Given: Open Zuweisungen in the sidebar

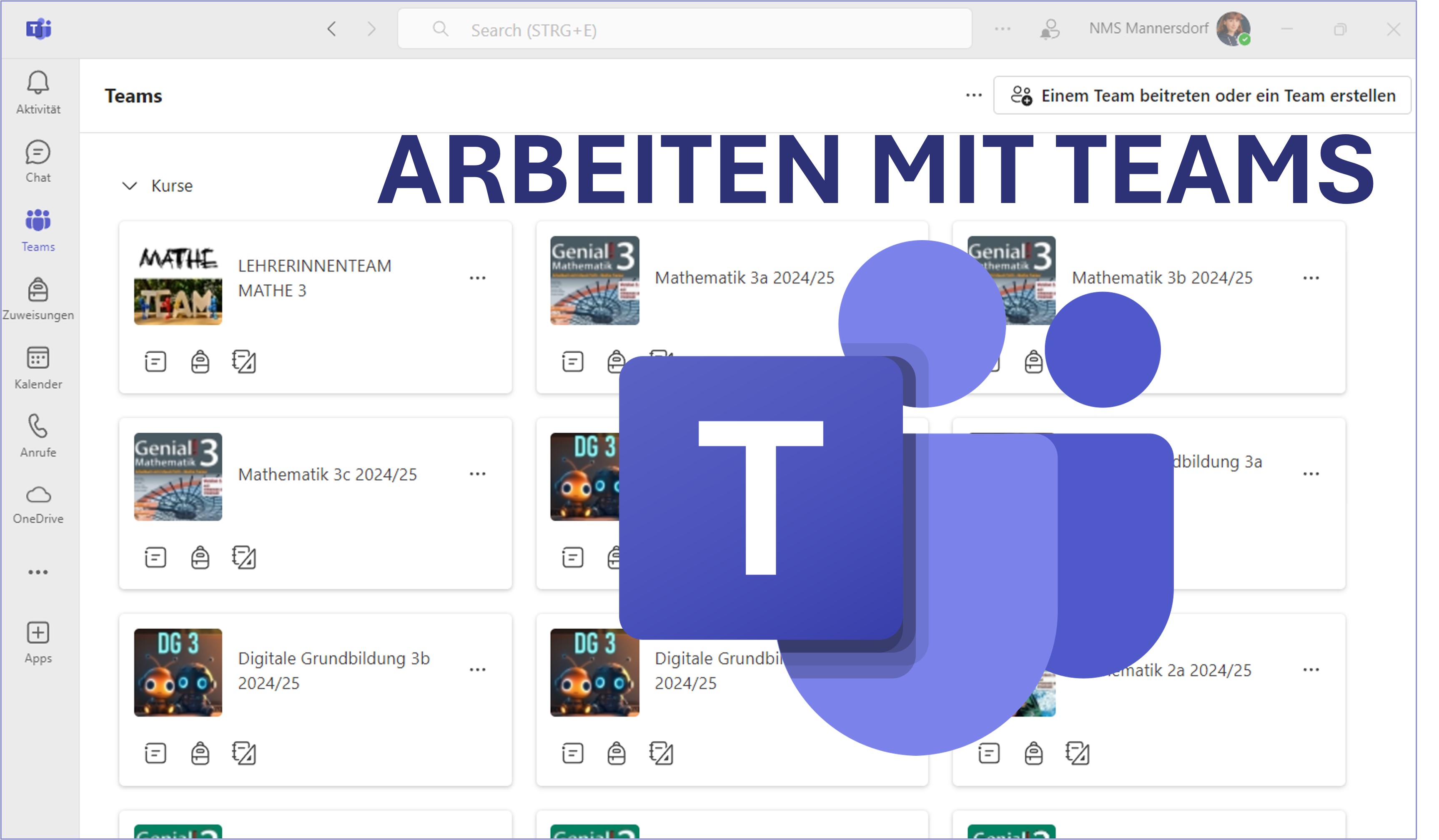Looking at the screenshot, I should click(38, 298).
